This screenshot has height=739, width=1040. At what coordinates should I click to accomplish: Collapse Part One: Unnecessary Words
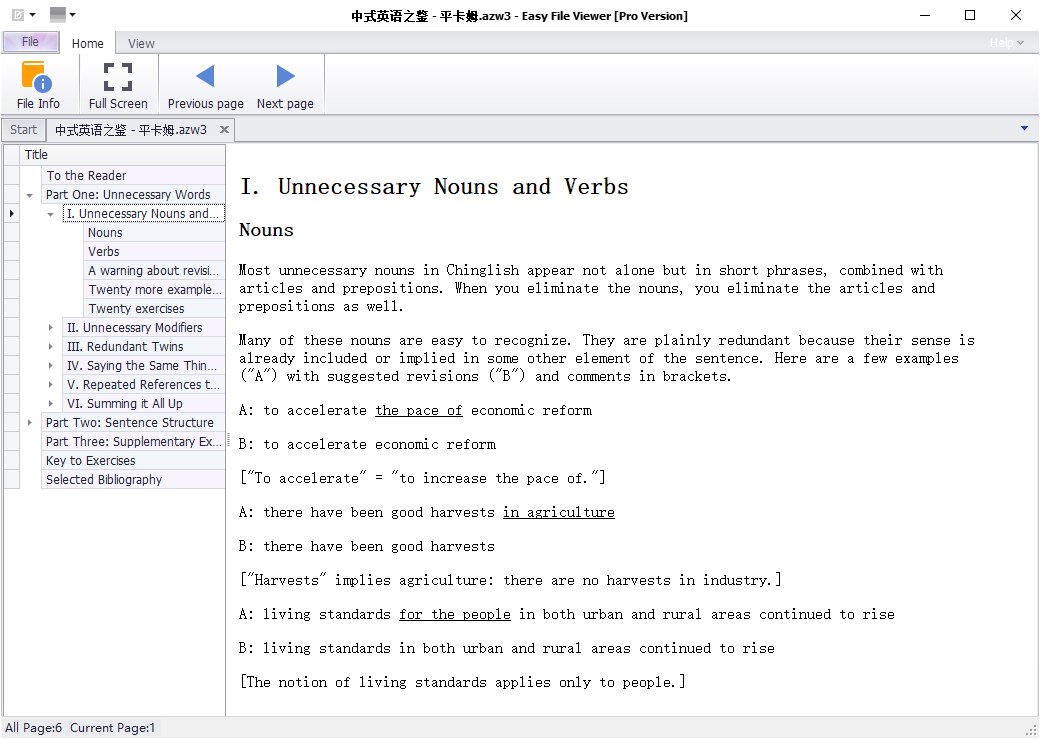click(x=30, y=195)
